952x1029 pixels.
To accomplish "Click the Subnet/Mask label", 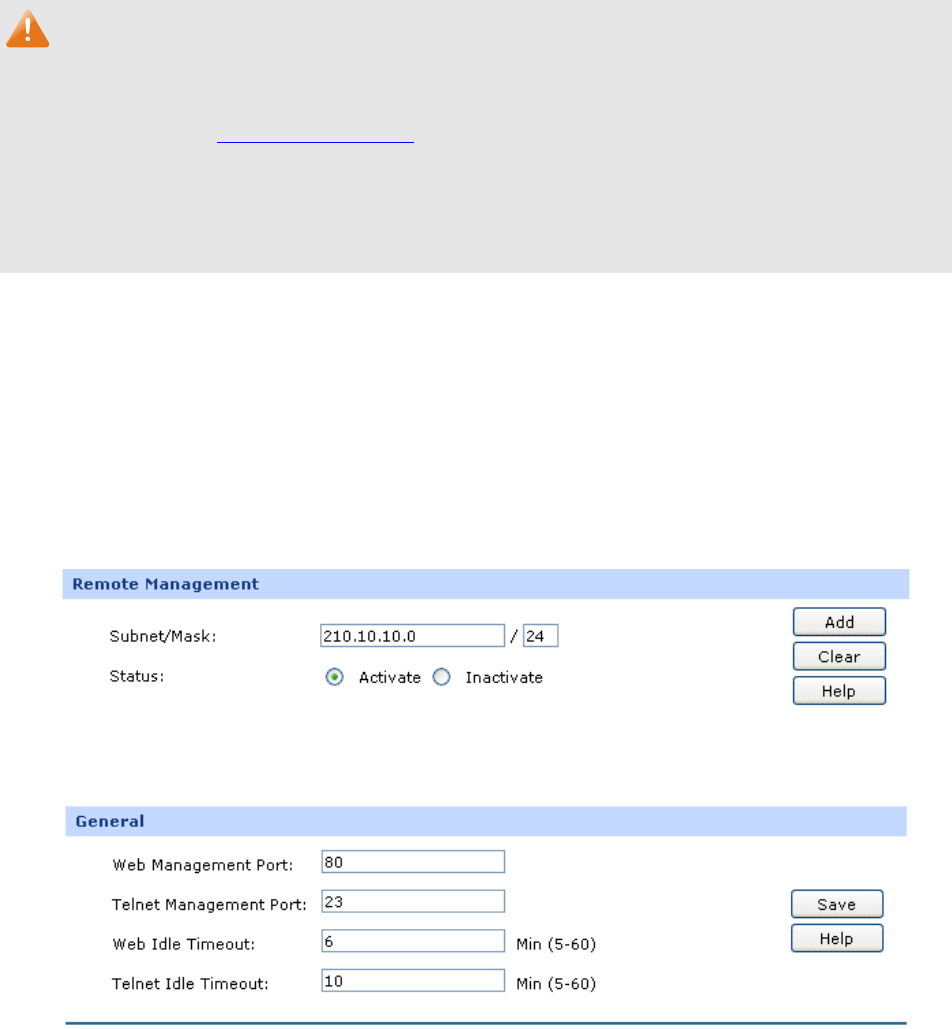I will click(163, 637).
